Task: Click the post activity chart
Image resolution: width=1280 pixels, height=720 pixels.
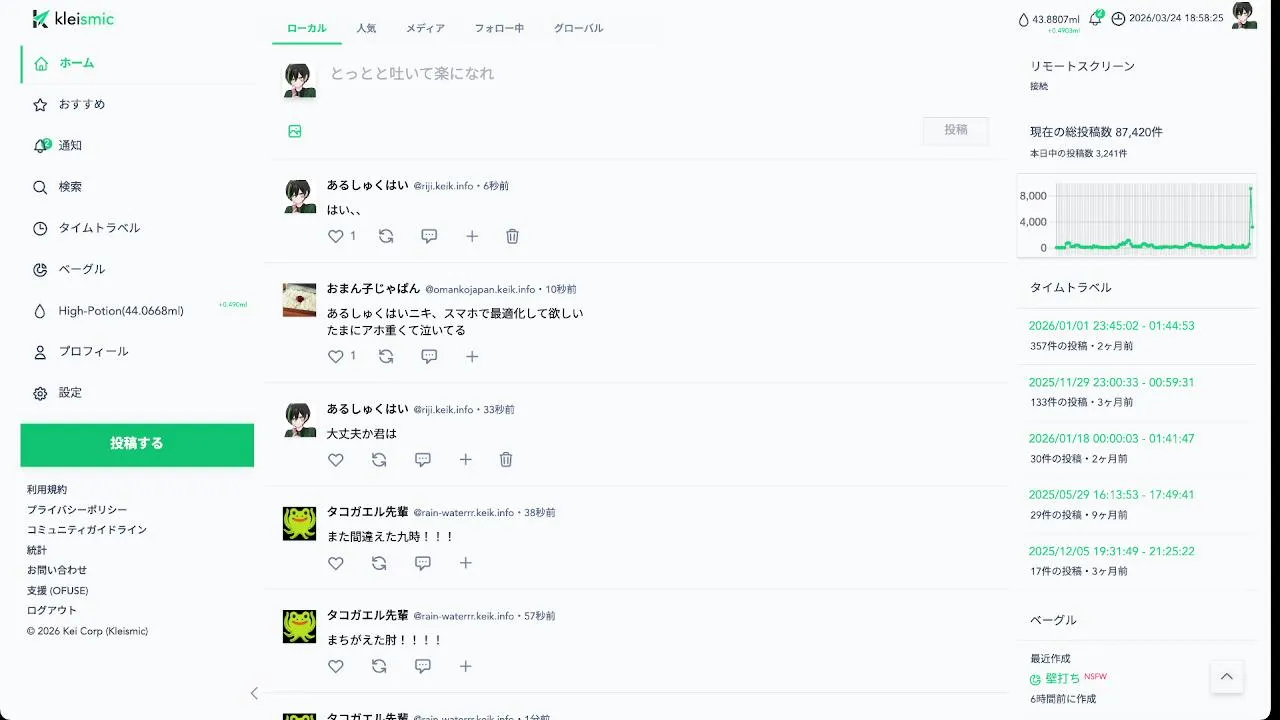Action: (x=1137, y=219)
